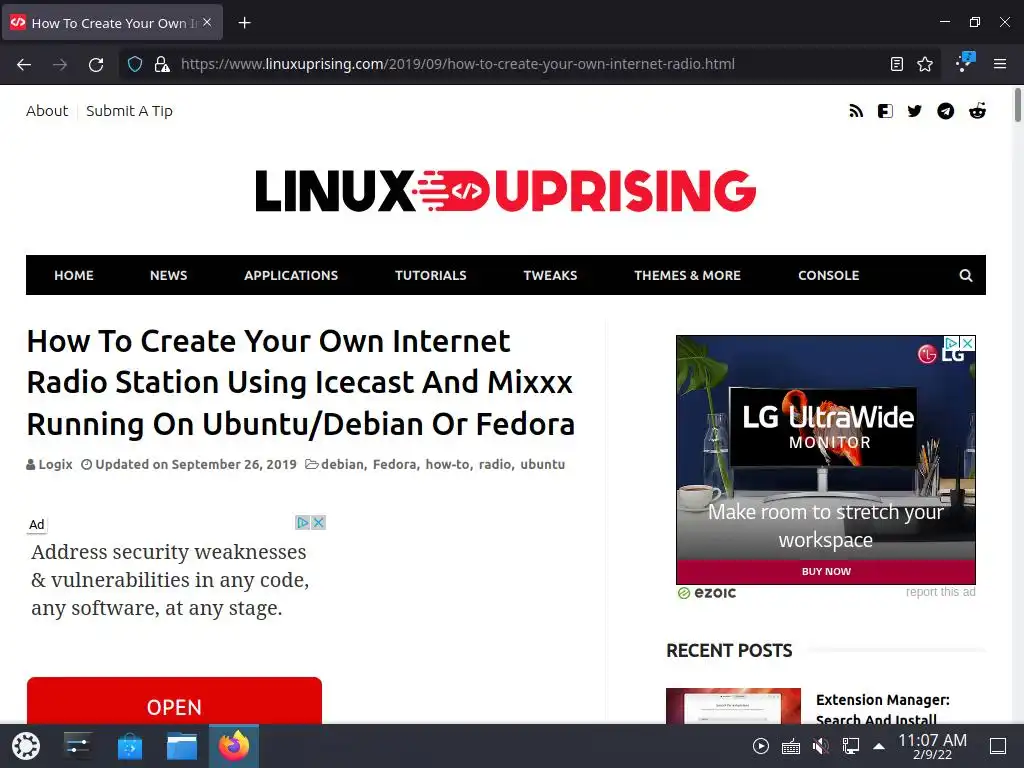Open AdChoices info on LG ad
The image size is (1024, 768).
[952, 343]
